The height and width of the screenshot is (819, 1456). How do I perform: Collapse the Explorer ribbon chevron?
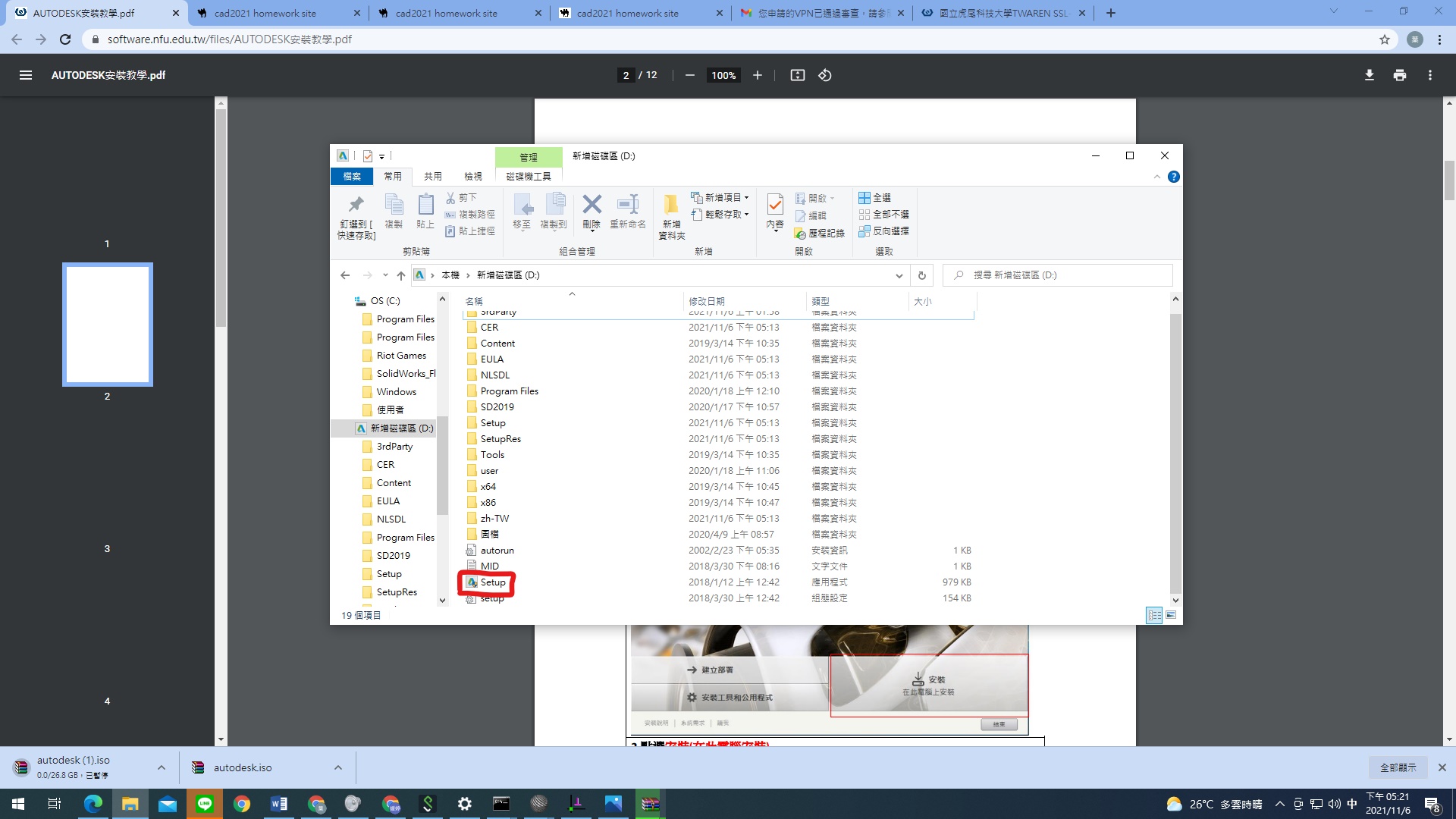(1156, 177)
